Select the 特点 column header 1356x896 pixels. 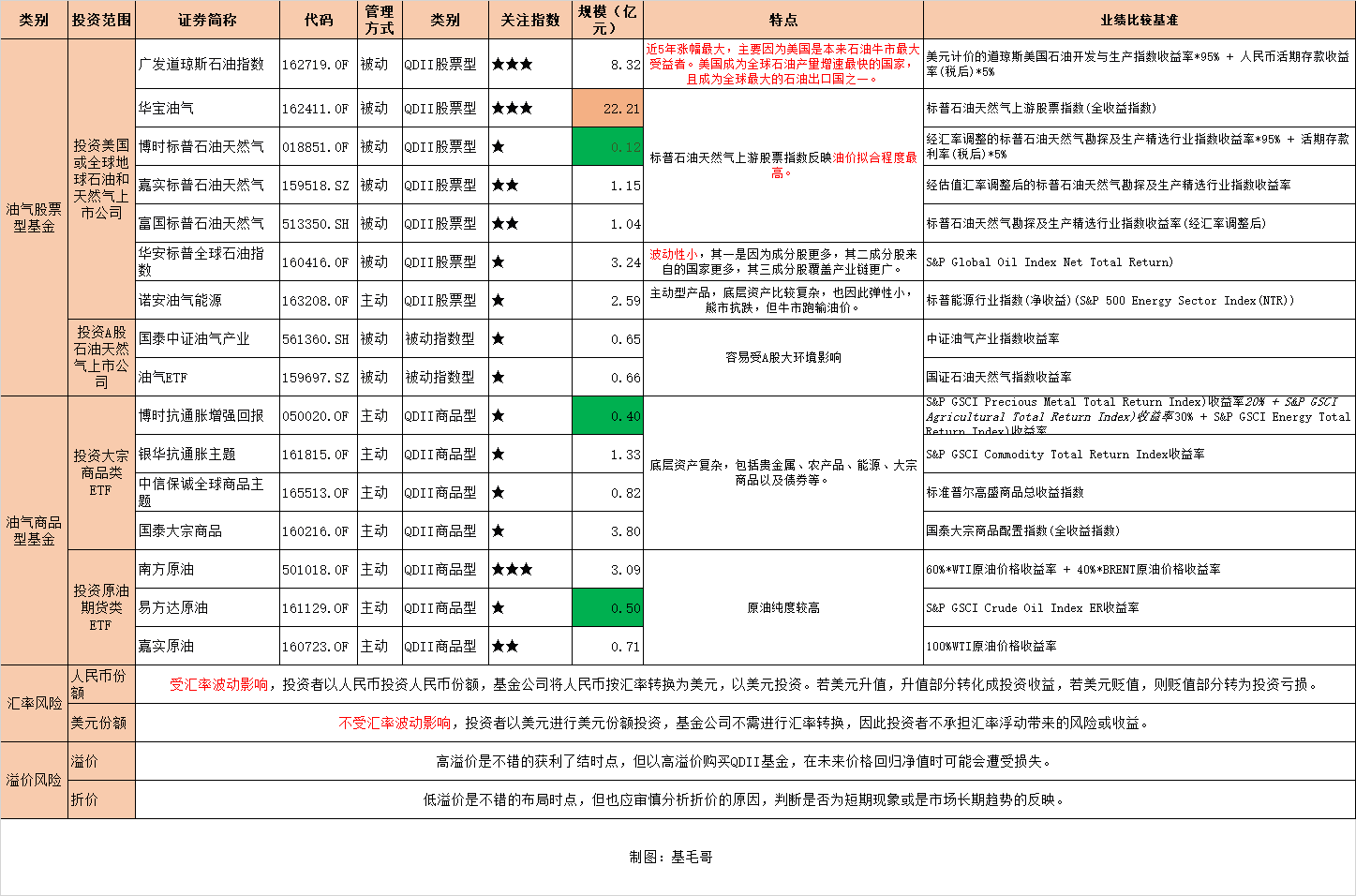point(782,19)
